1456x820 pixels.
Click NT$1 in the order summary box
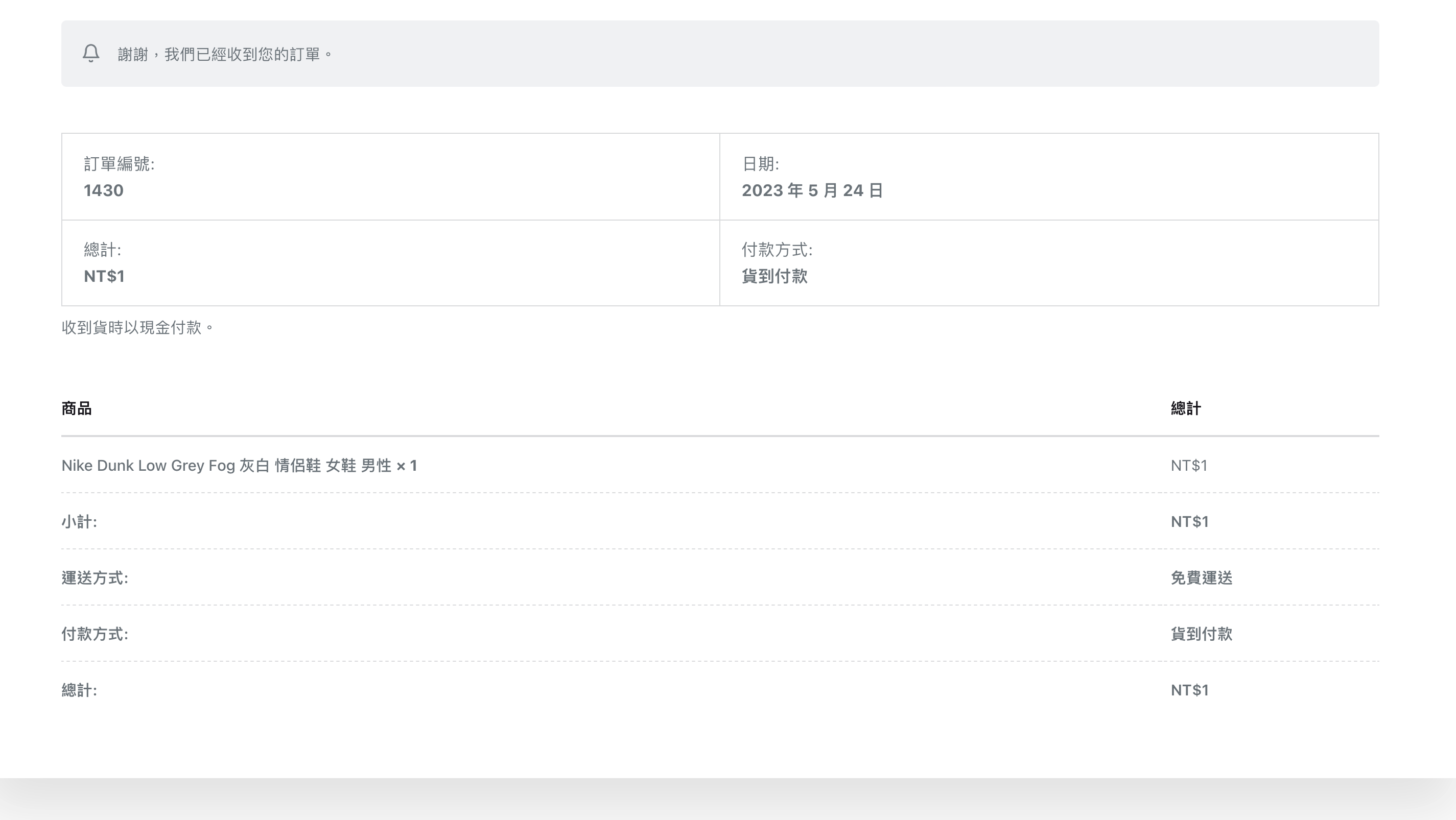tap(104, 276)
